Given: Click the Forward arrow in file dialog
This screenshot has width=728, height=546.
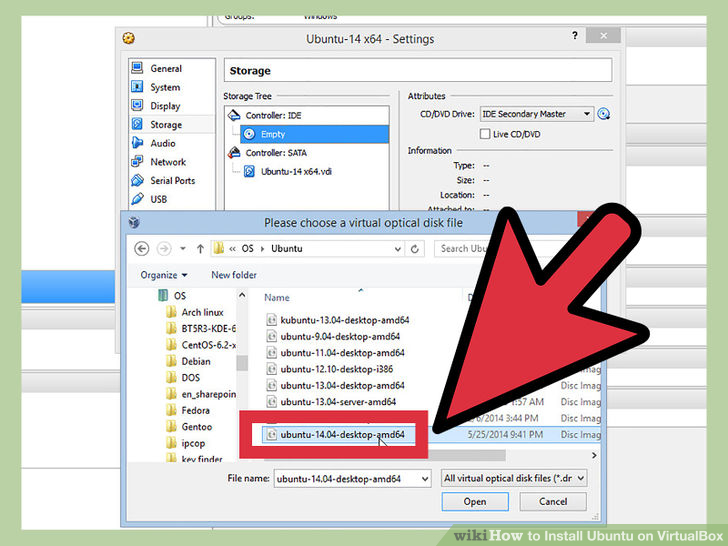Looking at the screenshot, I should click(164, 249).
